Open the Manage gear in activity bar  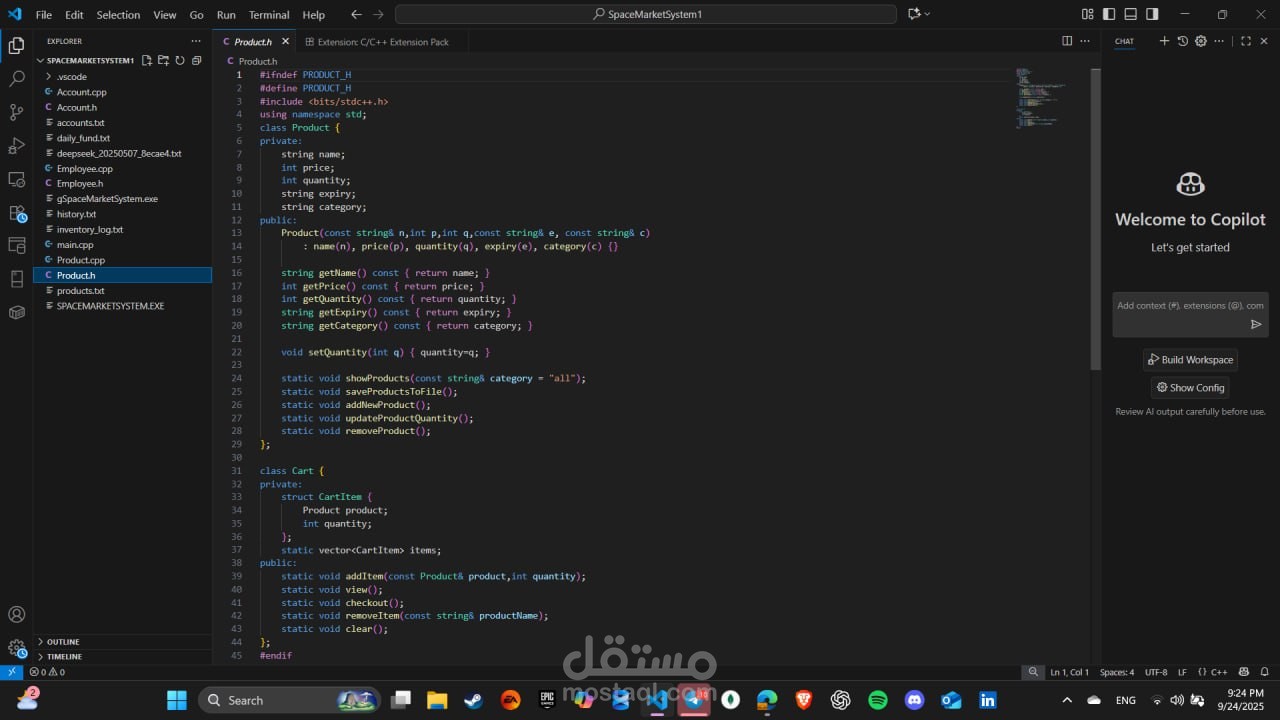coord(16,647)
